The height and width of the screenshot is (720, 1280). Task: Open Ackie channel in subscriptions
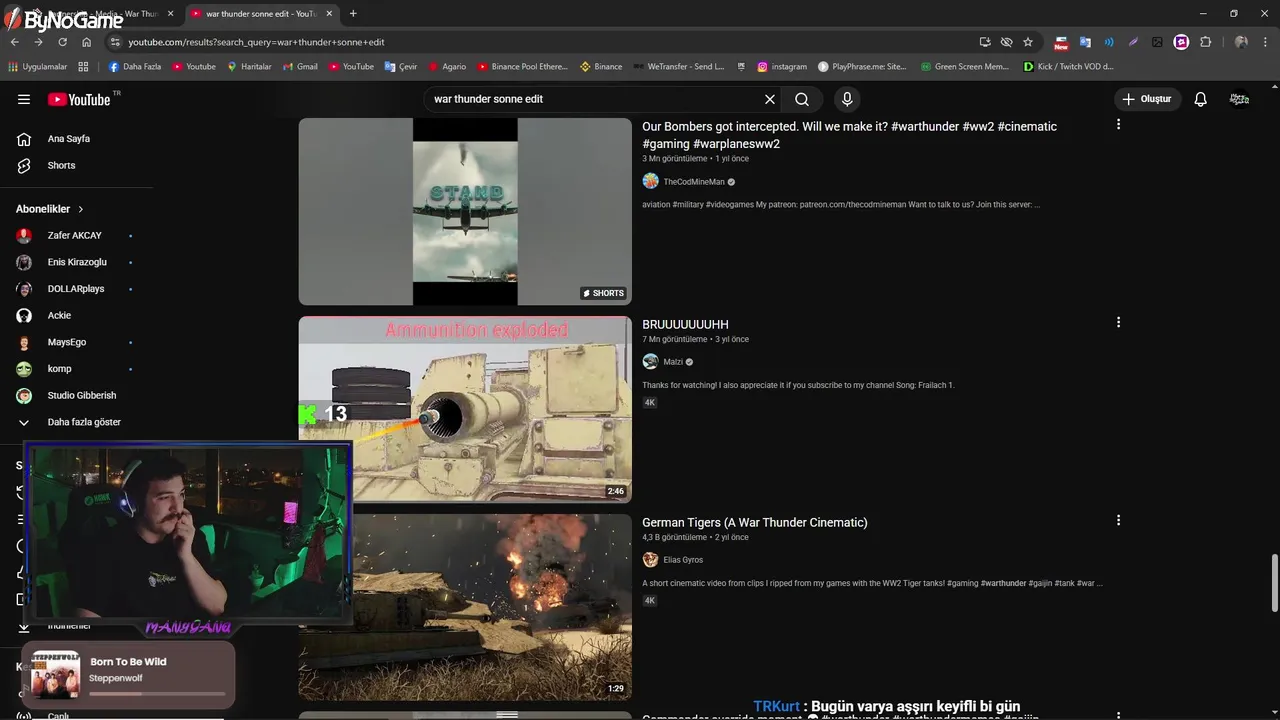pos(59,315)
